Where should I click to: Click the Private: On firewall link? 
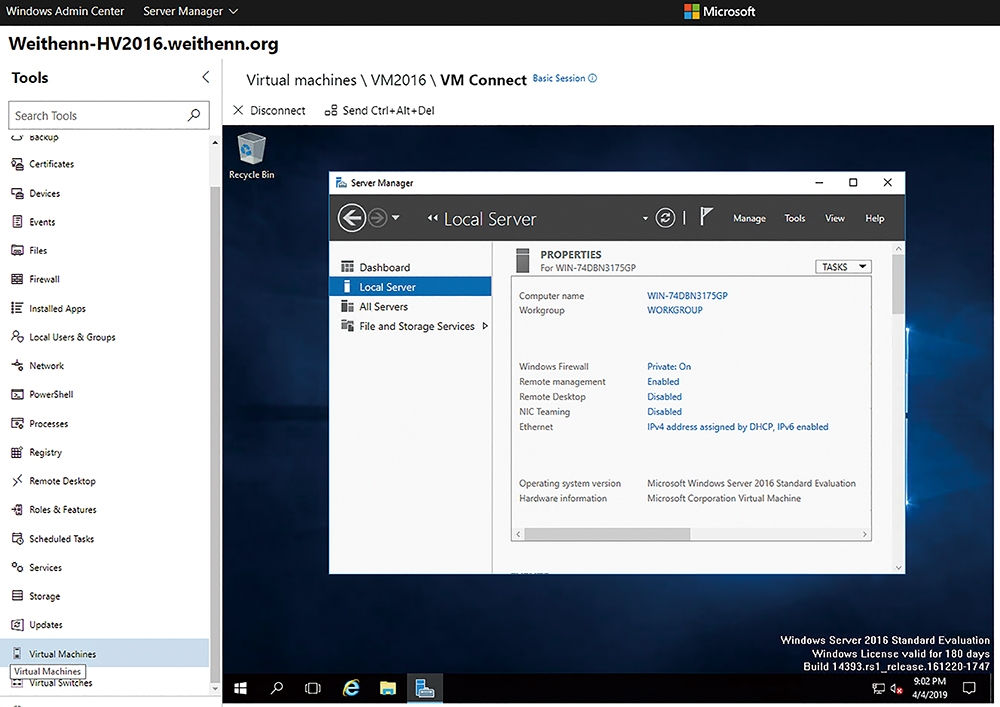(x=669, y=367)
